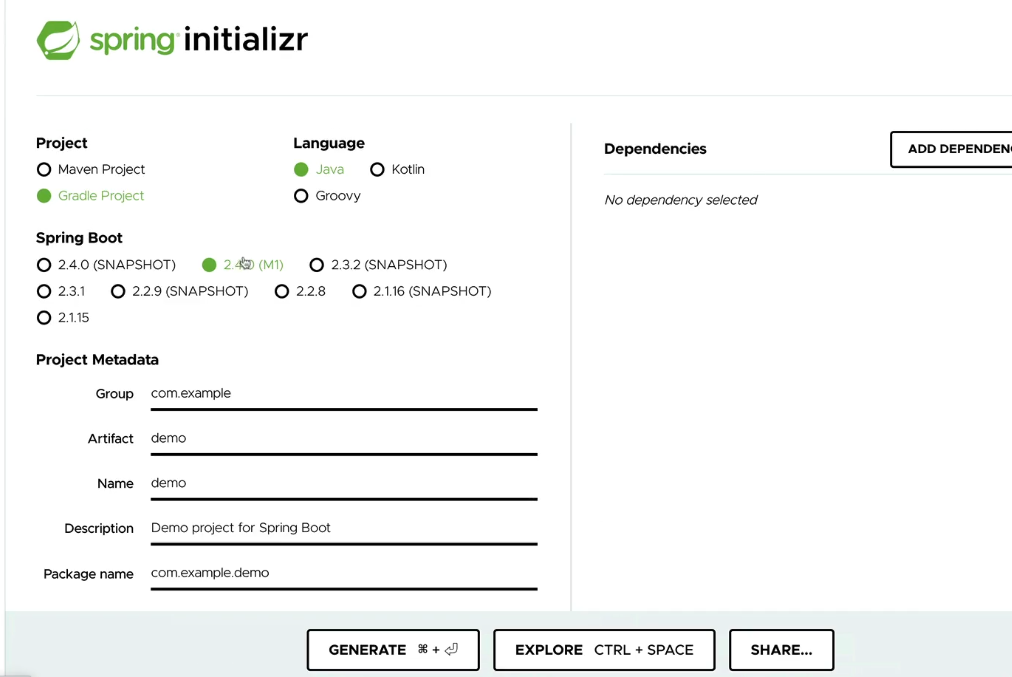Choose Kotlin as the language

point(377,170)
